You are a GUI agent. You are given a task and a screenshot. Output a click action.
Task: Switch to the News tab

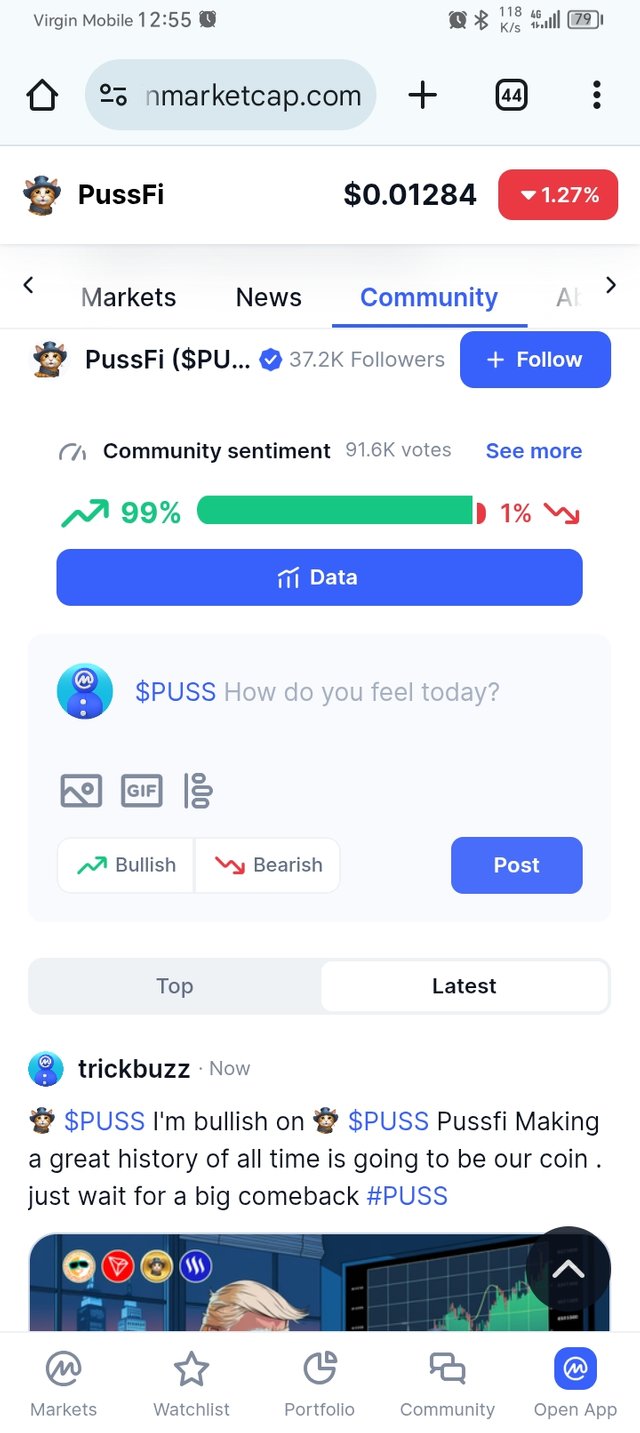coord(269,297)
